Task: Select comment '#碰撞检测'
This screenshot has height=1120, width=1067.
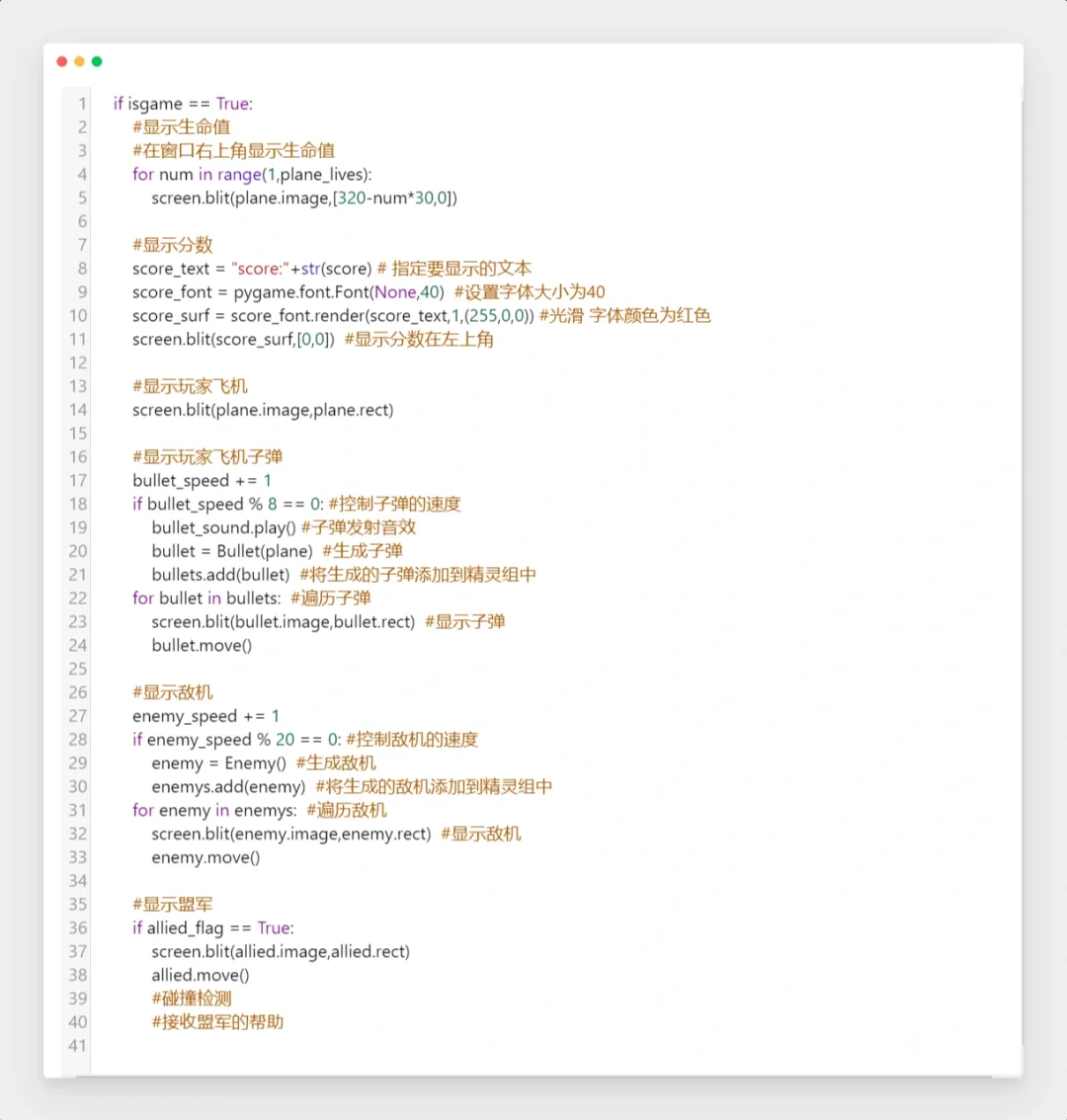Action: [192, 1000]
